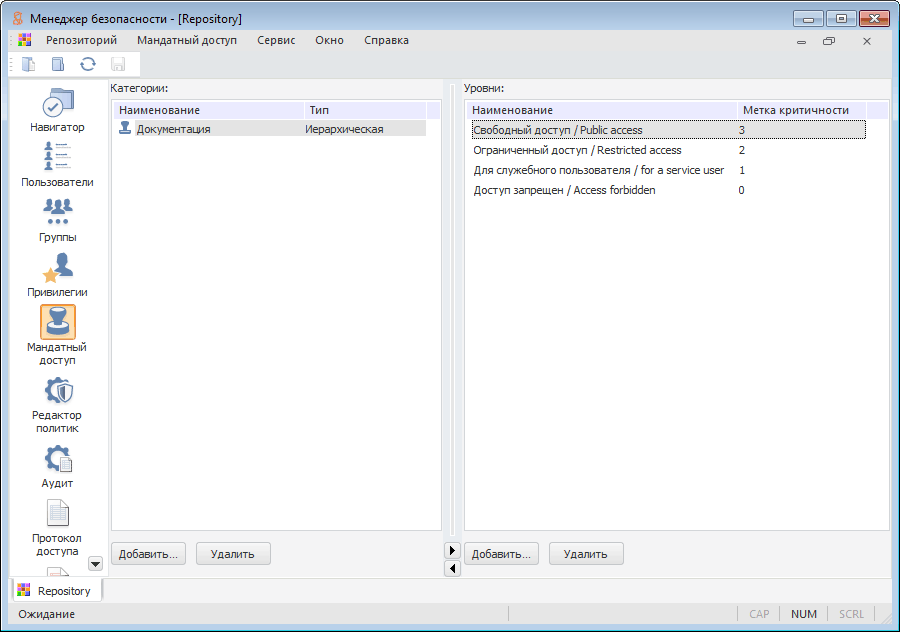Click the NUM status bar indicator
The width and height of the screenshot is (900, 632).
click(x=804, y=614)
